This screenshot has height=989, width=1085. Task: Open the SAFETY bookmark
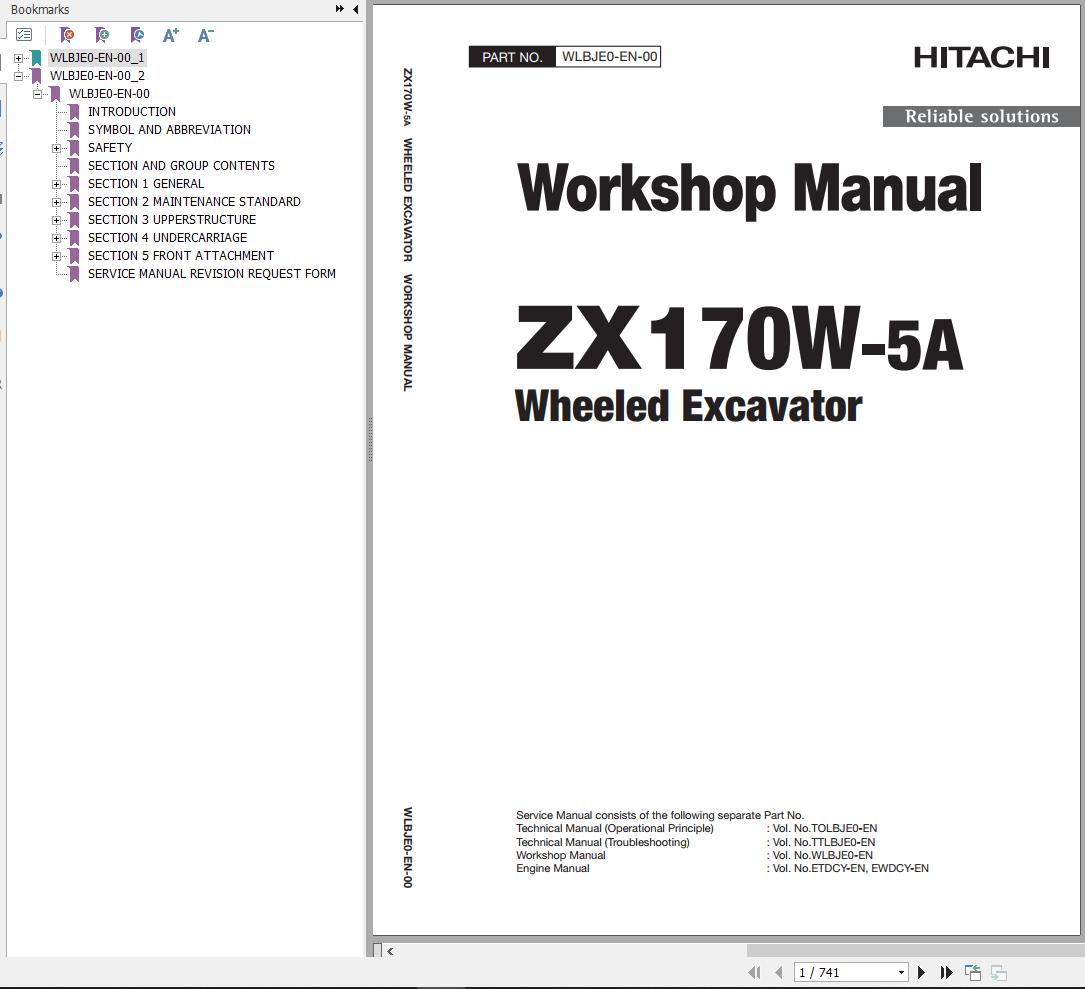tap(109, 148)
